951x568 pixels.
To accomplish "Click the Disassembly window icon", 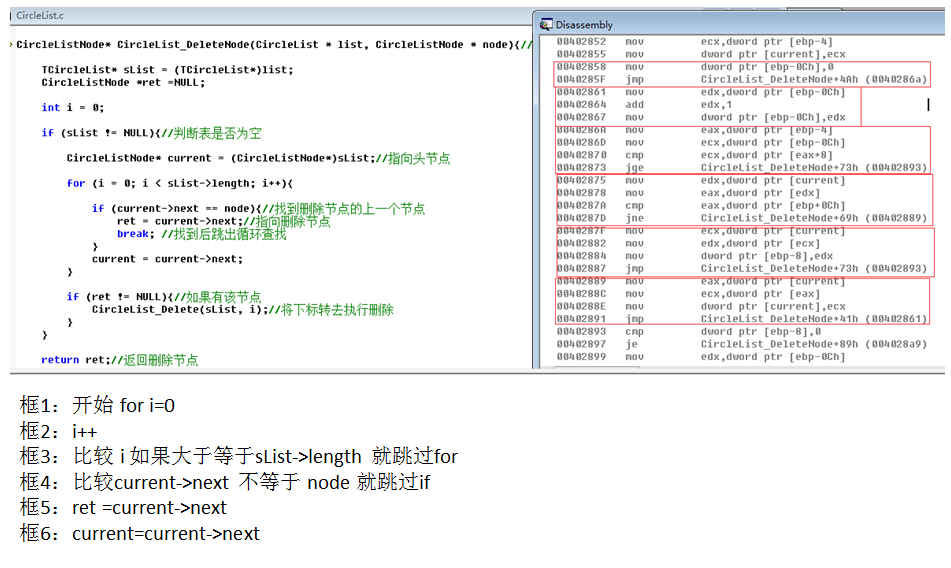I will [546, 24].
